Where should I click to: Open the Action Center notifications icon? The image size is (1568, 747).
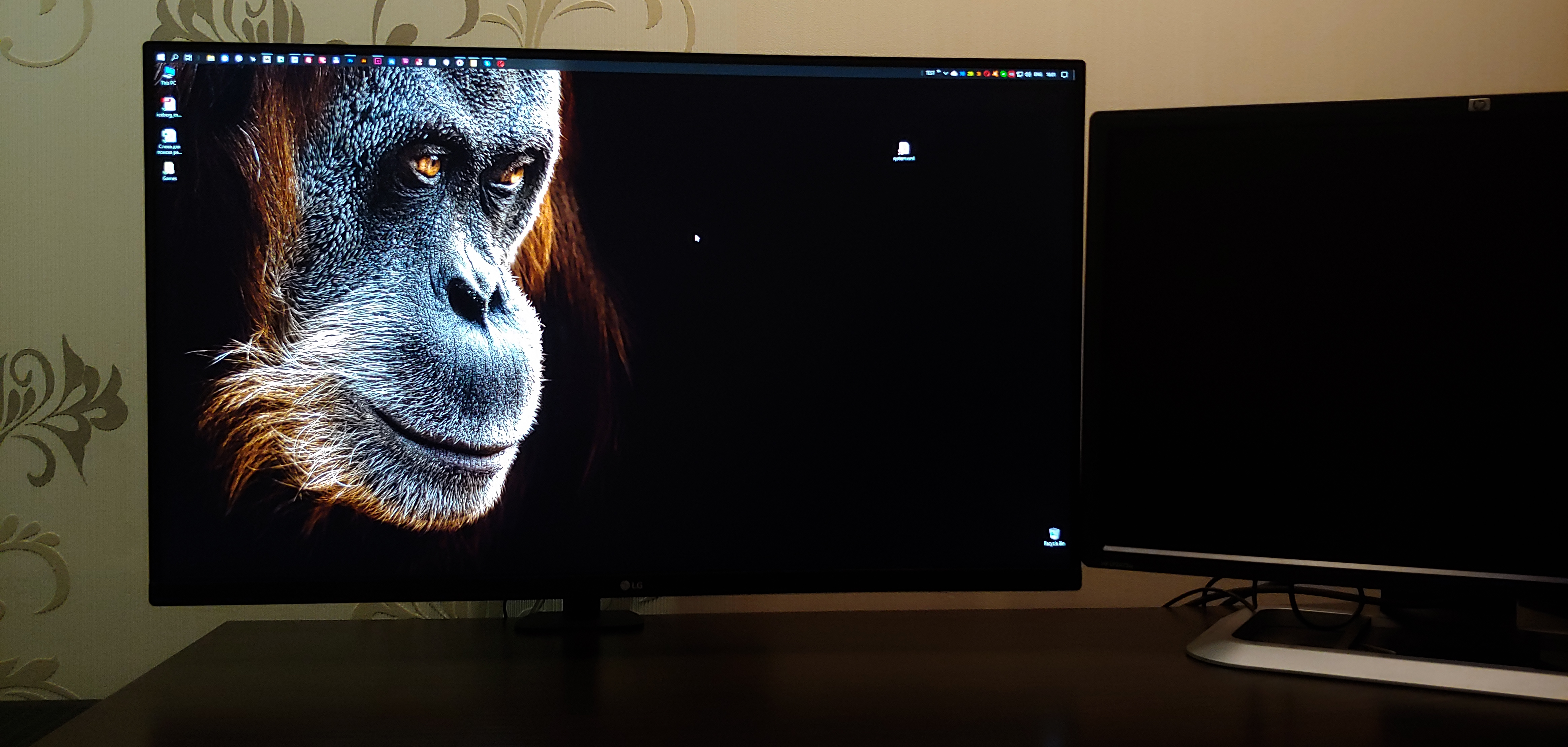(x=1065, y=75)
